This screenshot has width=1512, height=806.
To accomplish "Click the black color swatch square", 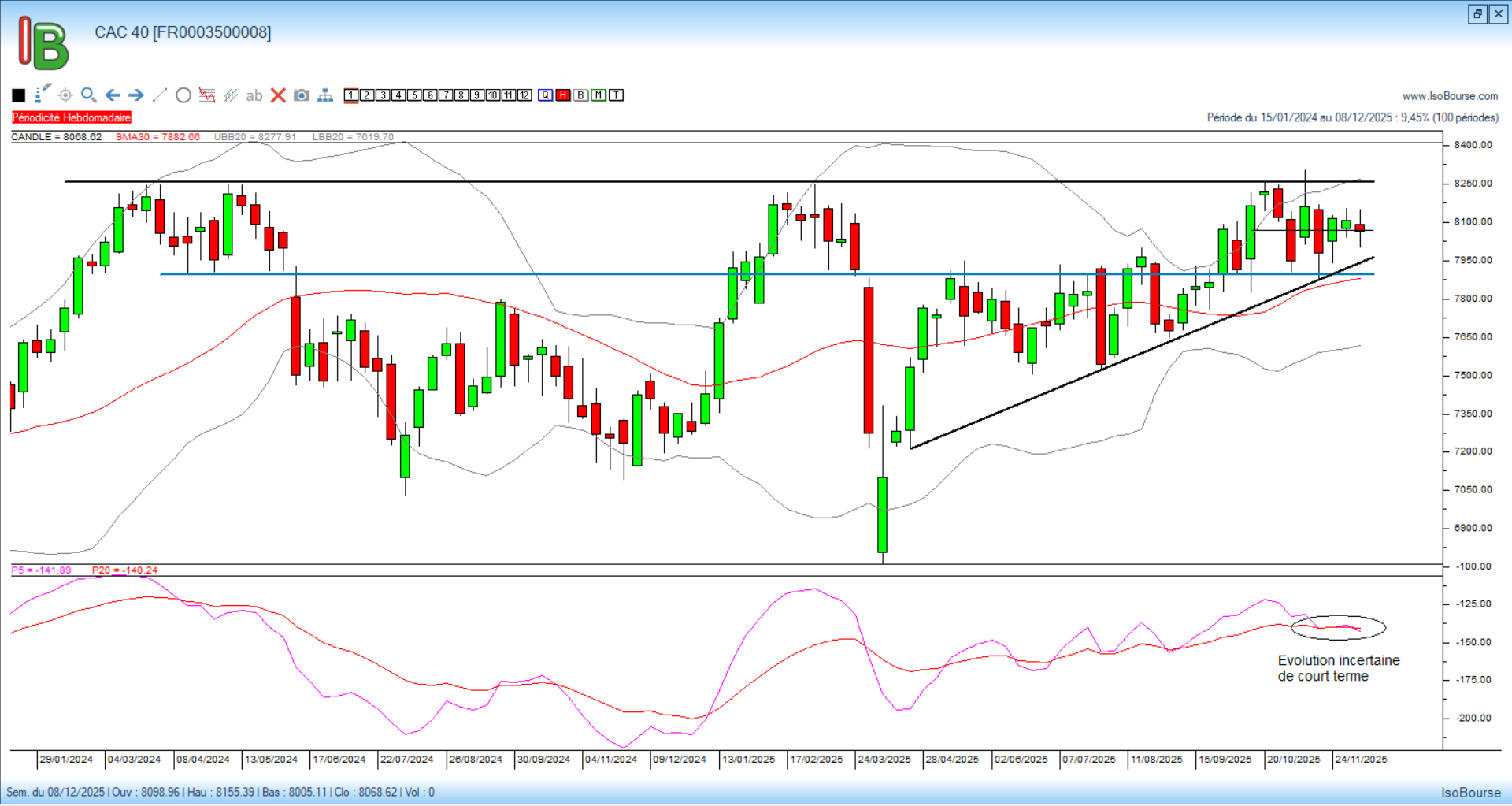I will 19,95.
